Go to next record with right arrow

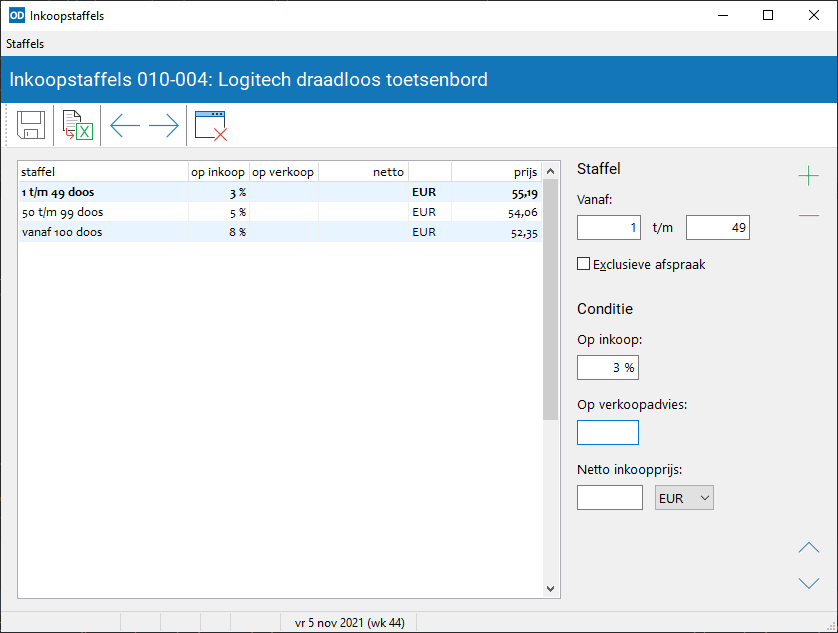click(164, 126)
